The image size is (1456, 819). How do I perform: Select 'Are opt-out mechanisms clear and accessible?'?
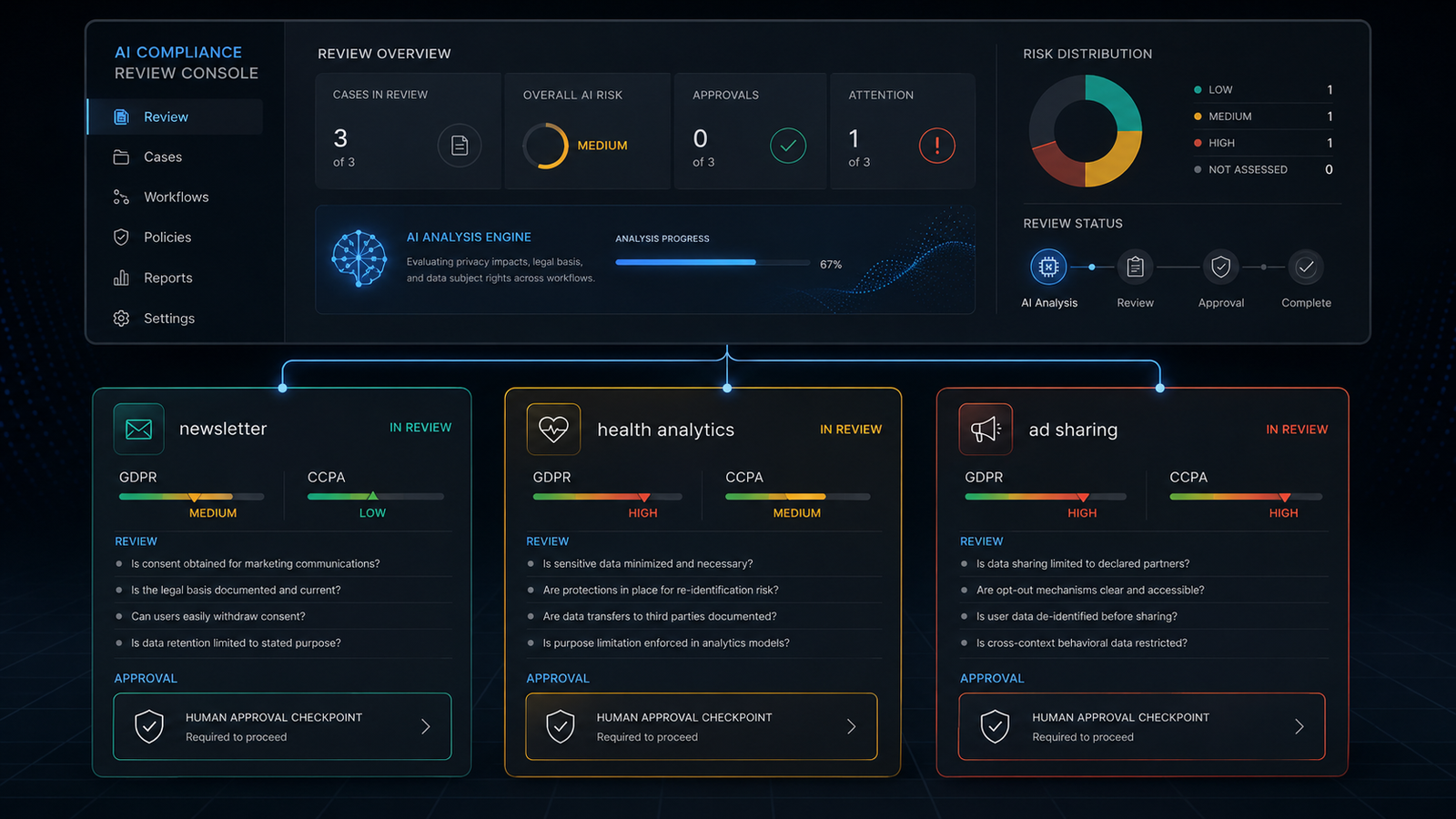(x=1090, y=591)
